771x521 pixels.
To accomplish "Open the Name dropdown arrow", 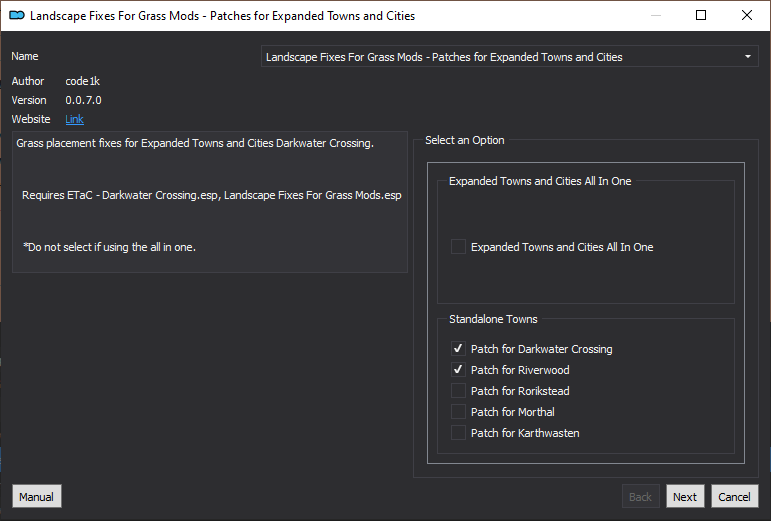I will coord(747,57).
